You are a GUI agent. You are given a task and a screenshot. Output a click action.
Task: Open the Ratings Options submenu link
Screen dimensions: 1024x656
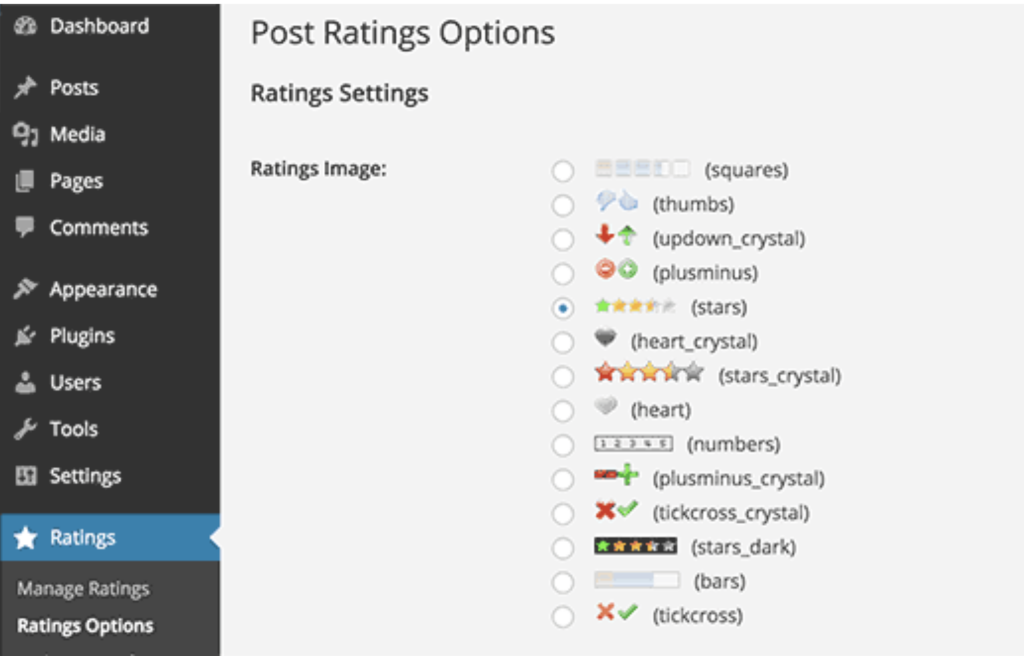(85, 626)
